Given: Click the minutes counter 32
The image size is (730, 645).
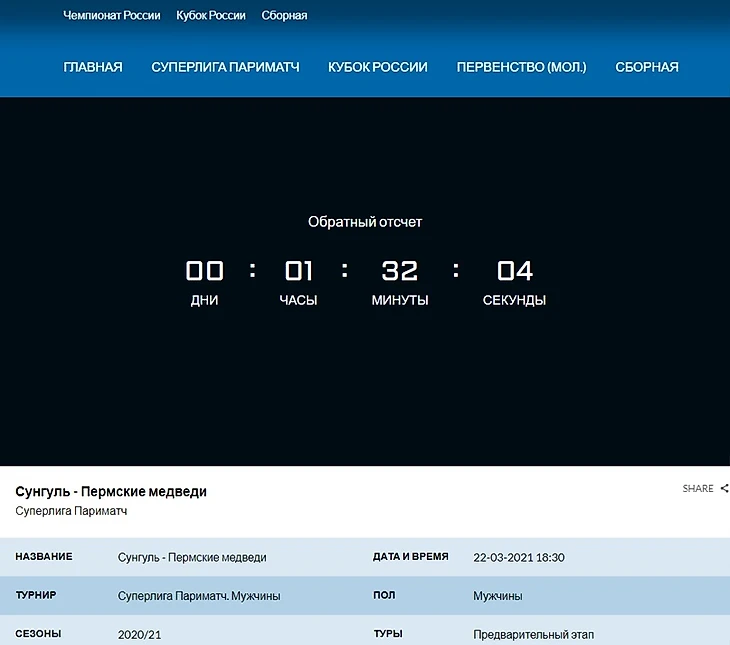Looking at the screenshot, I should [399, 271].
